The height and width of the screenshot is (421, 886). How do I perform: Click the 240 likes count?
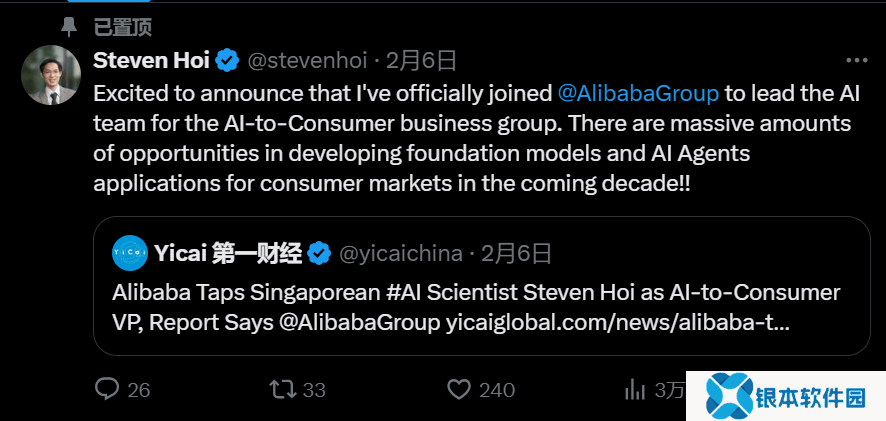tap(497, 389)
